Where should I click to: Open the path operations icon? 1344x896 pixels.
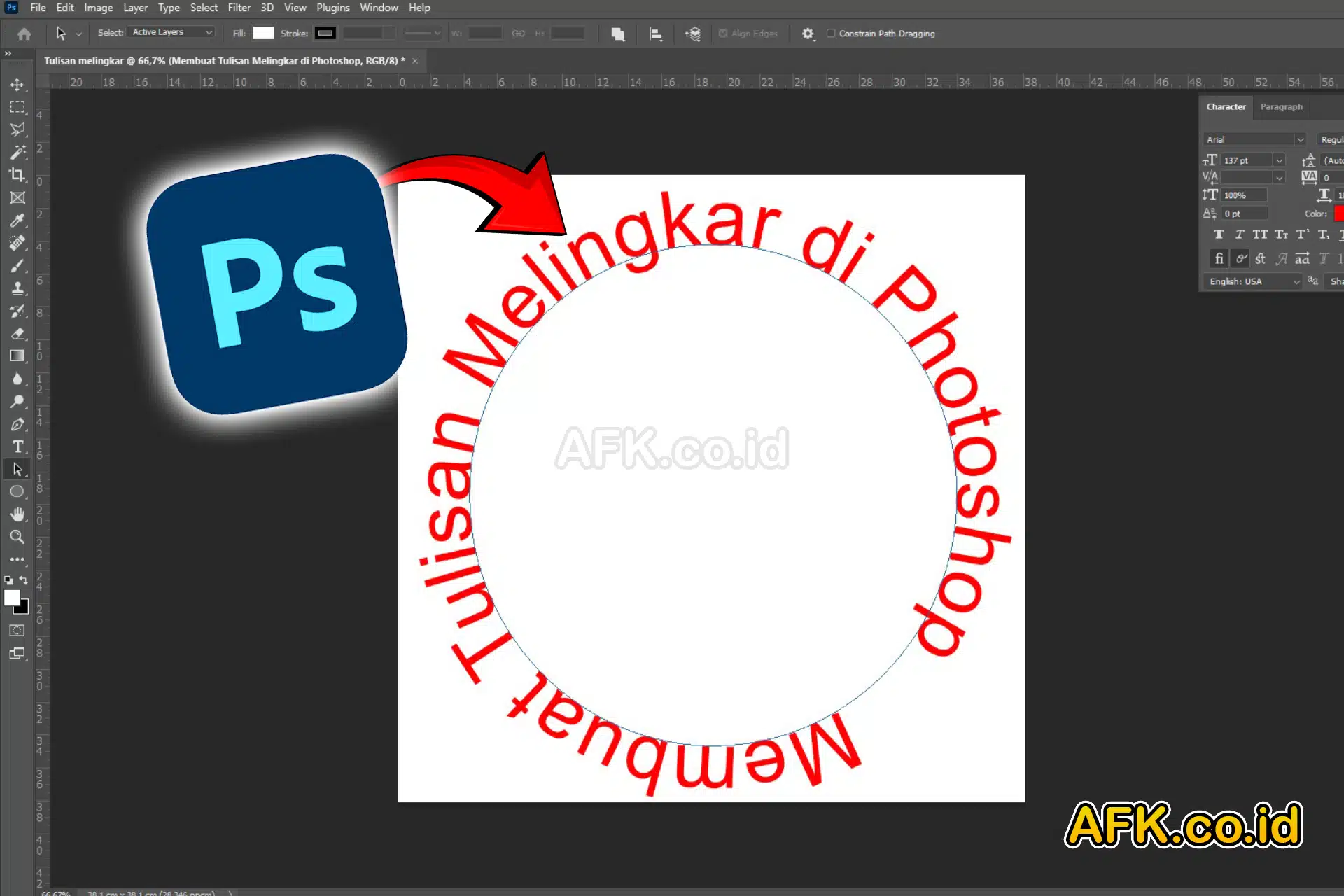[x=617, y=34]
